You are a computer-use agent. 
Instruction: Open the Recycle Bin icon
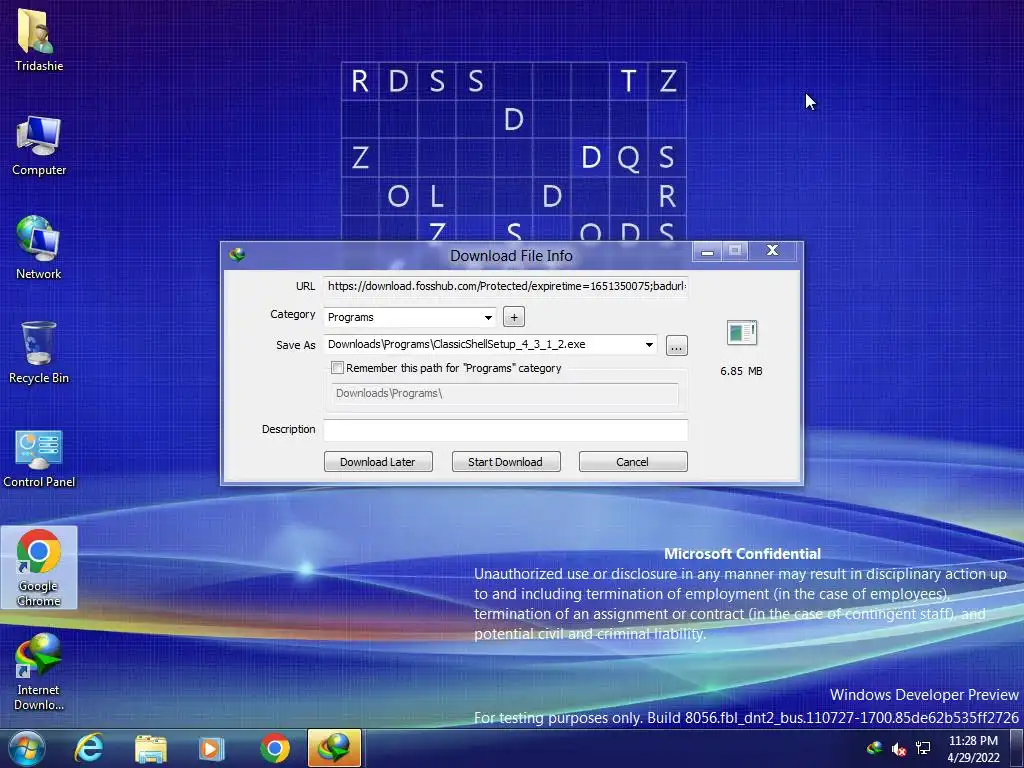click(x=39, y=353)
